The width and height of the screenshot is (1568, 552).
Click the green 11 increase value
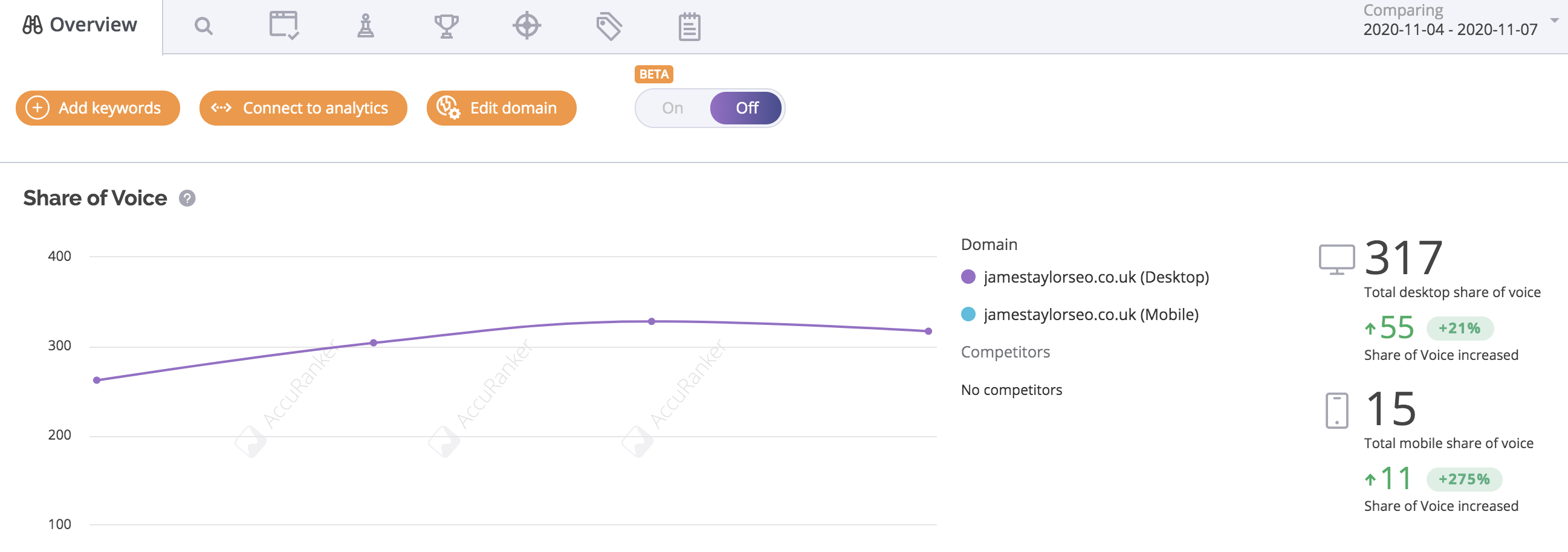point(1395,479)
